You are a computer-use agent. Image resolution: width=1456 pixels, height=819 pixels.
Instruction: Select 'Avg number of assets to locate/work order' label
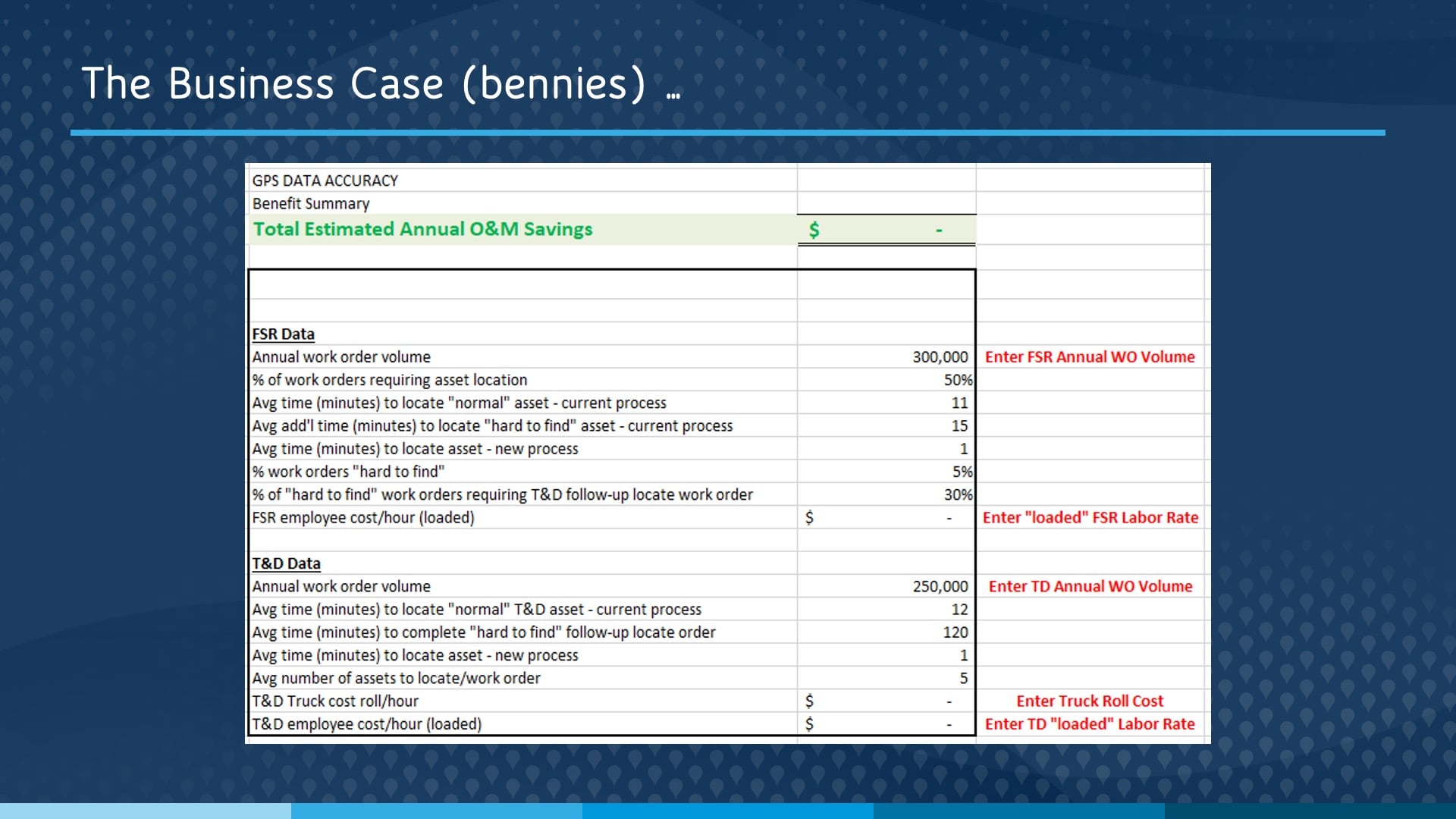396,678
